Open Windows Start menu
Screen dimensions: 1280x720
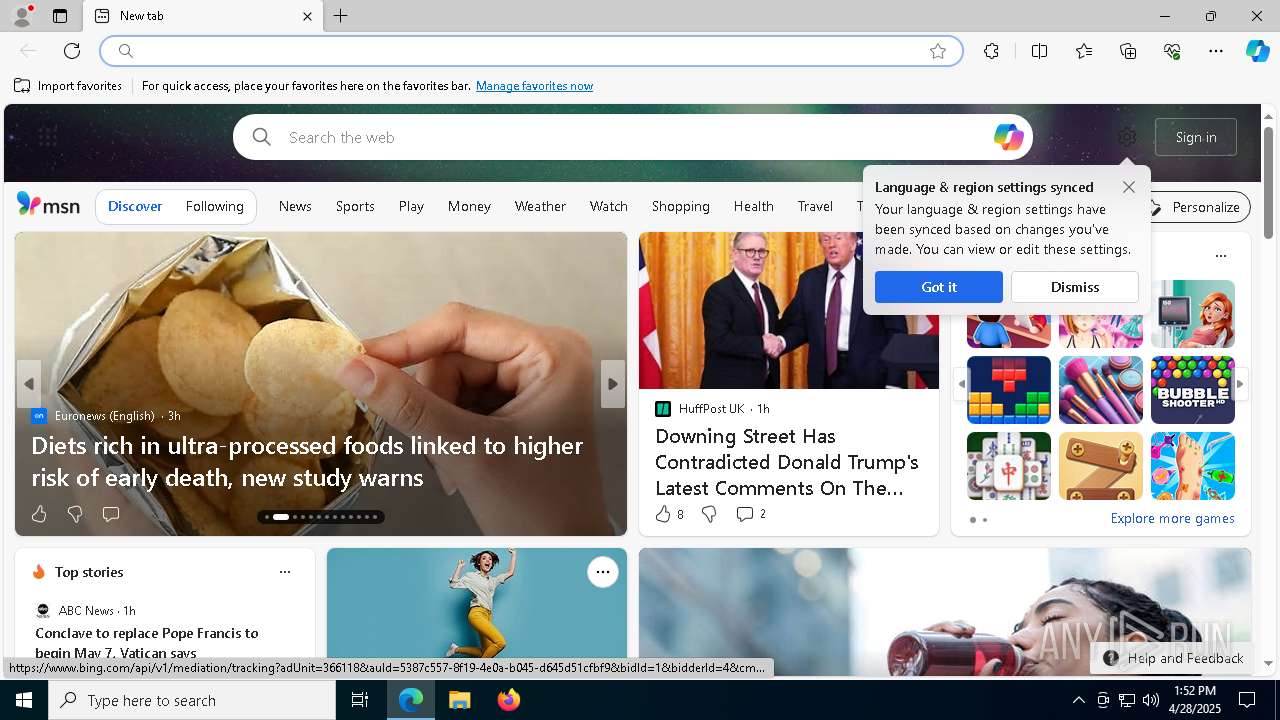tap(24, 700)
